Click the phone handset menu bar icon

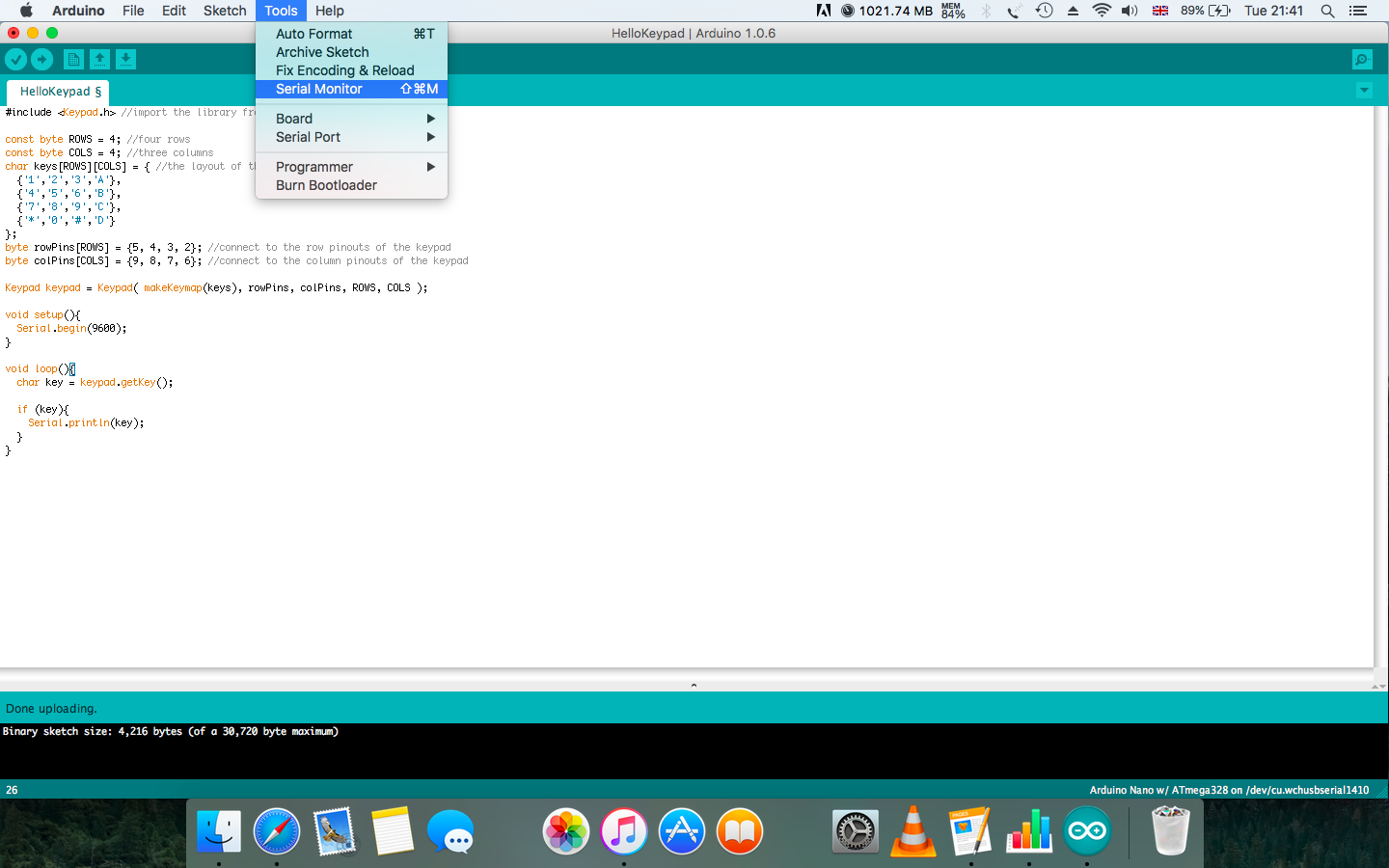coord(1014,11)
